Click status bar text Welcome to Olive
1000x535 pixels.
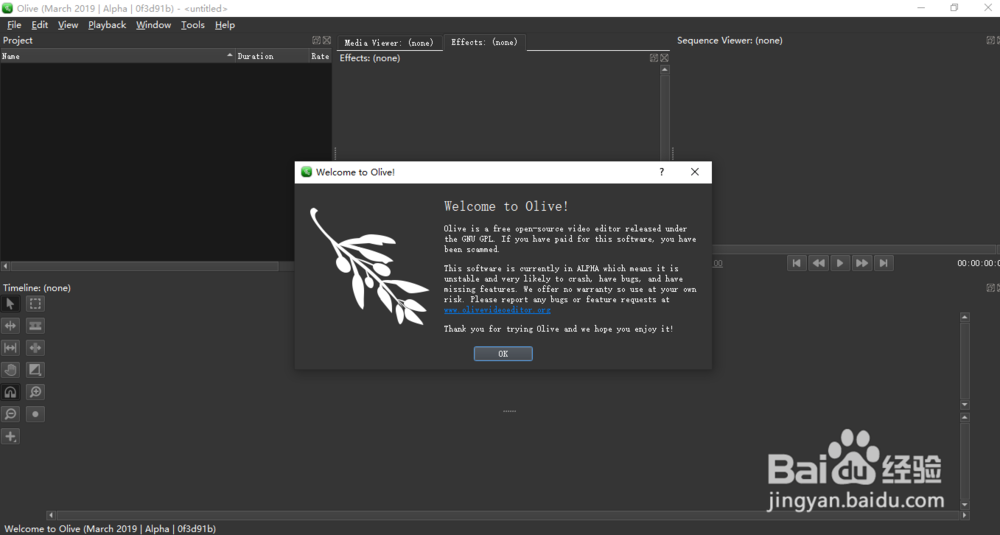pyautogui.click(x=110, y=529)
